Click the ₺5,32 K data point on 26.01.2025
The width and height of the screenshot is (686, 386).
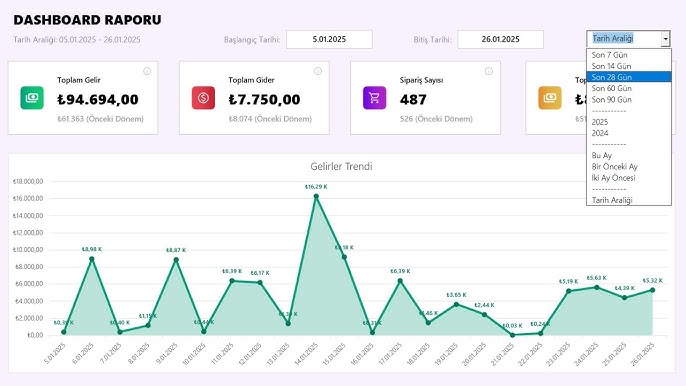click(x=652, y=290)
